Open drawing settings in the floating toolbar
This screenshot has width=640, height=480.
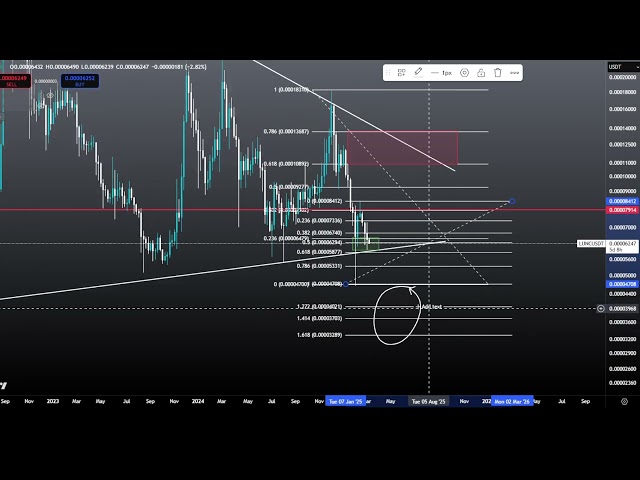(465, 72)
